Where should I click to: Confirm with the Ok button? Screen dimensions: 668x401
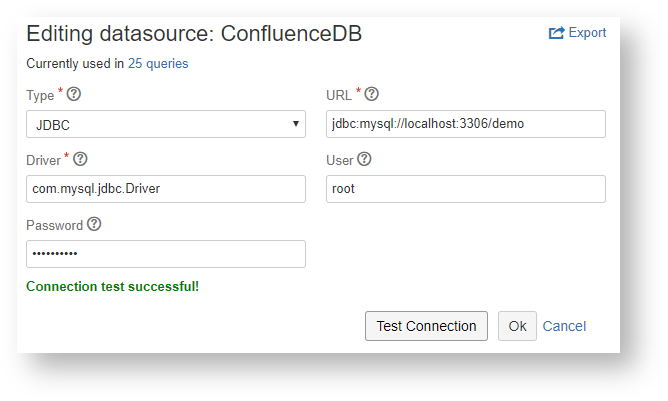[517, 326]
